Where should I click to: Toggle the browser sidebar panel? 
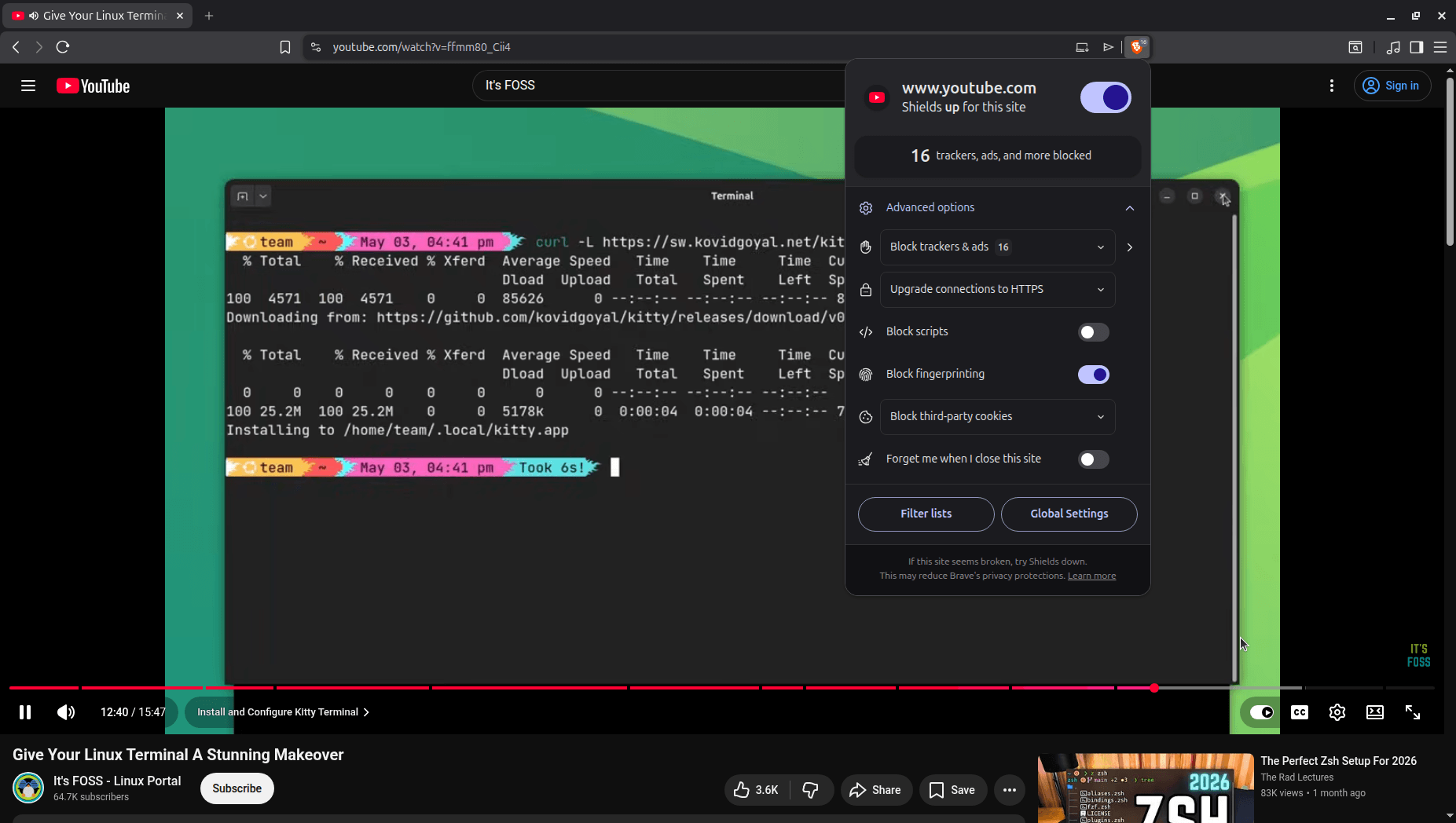(1416, 47)
